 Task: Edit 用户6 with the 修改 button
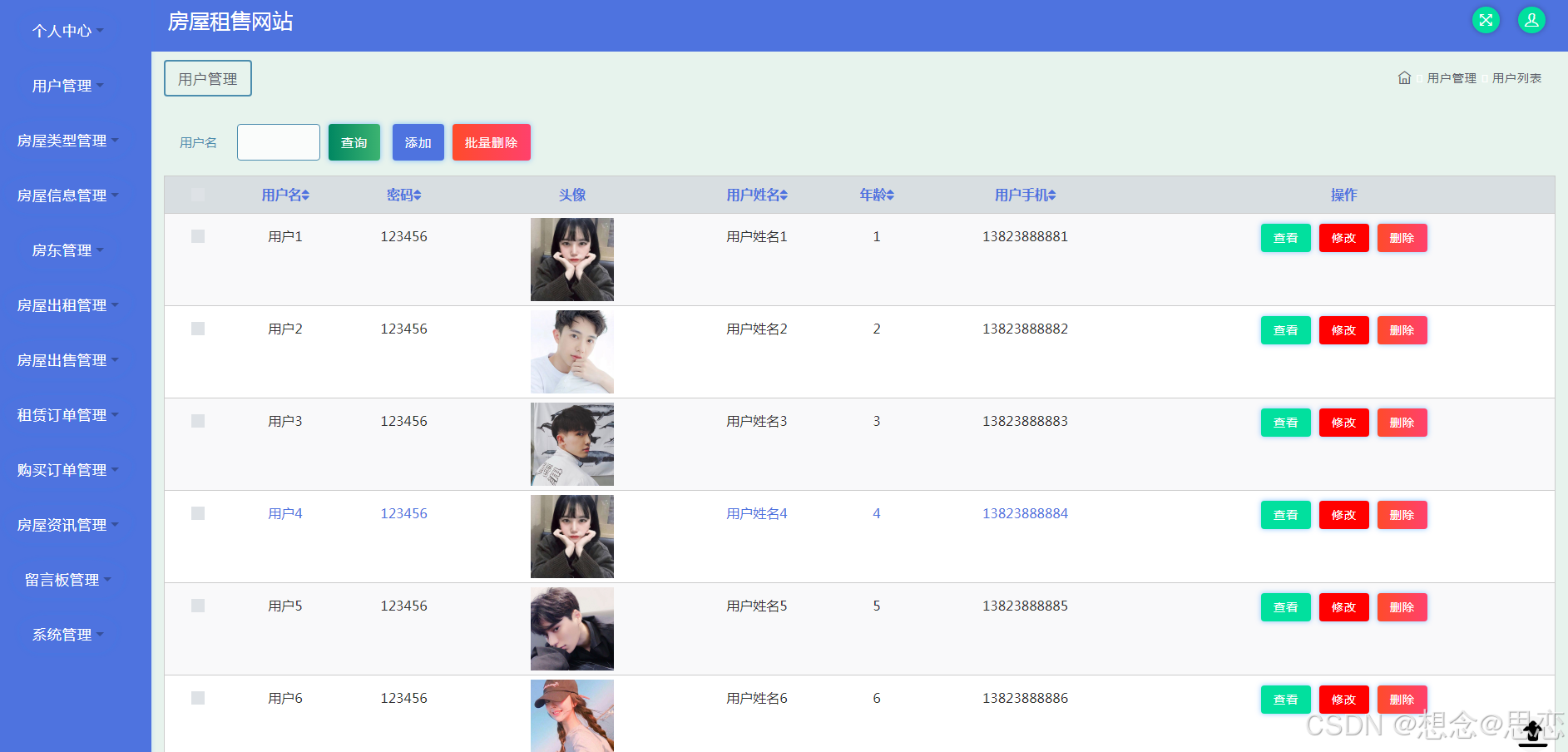click(x=1344, y=700)
